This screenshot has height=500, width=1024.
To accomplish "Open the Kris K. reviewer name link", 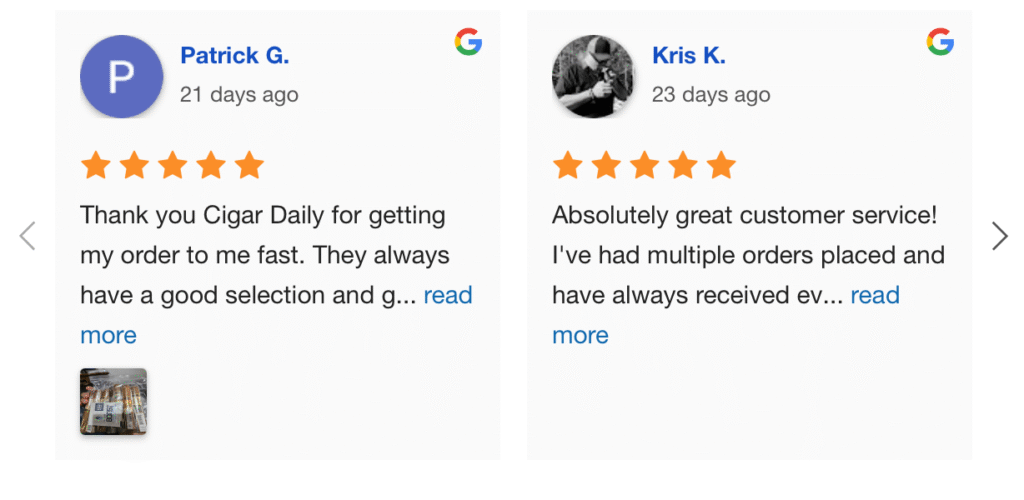I will [688, 56].
